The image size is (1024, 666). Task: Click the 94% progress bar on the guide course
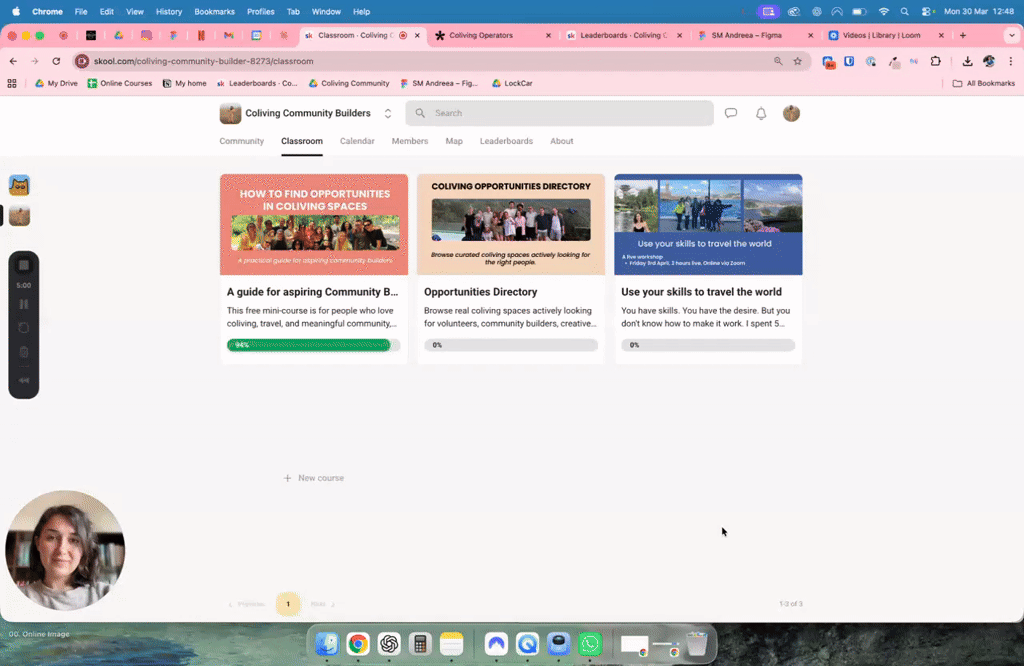[313, 345]
